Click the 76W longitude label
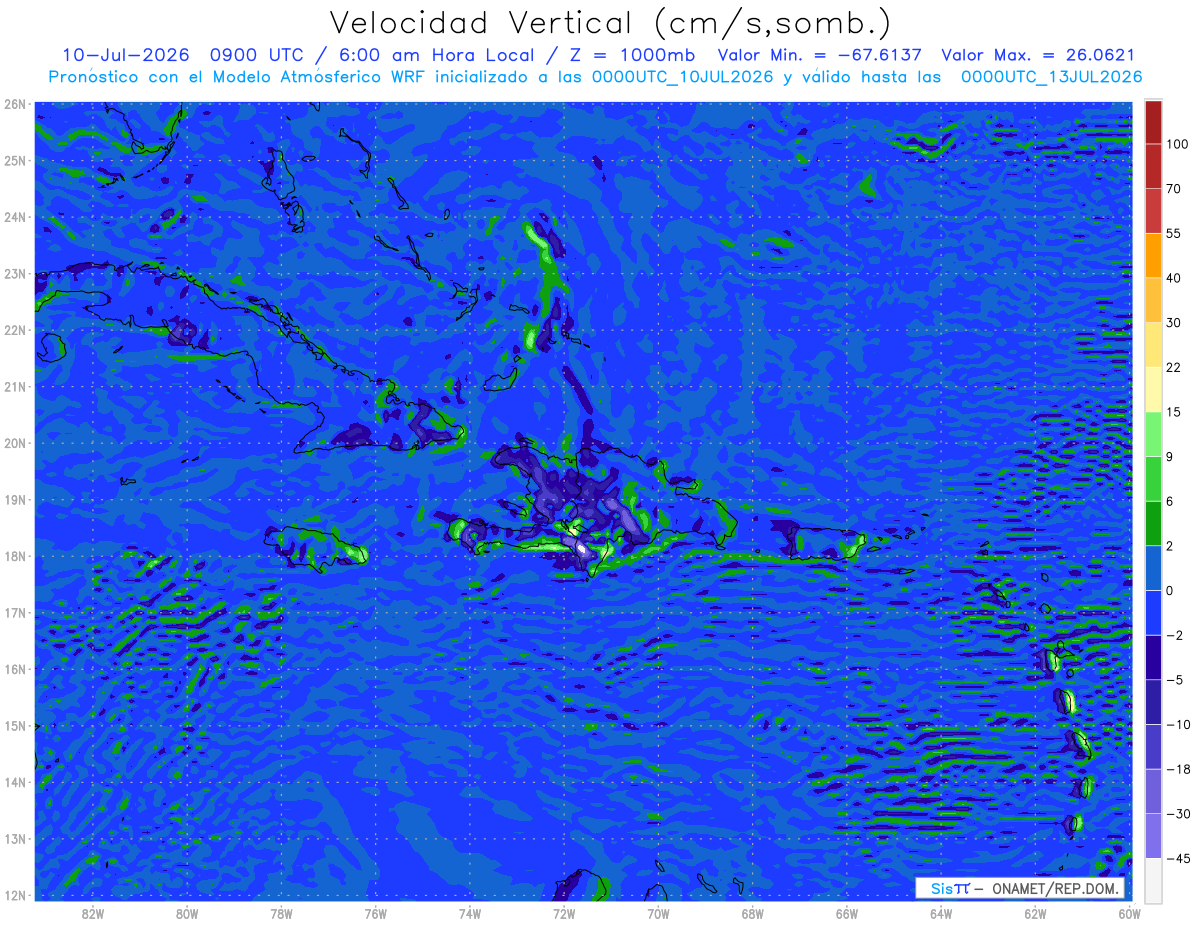 (x=375, y=913)
